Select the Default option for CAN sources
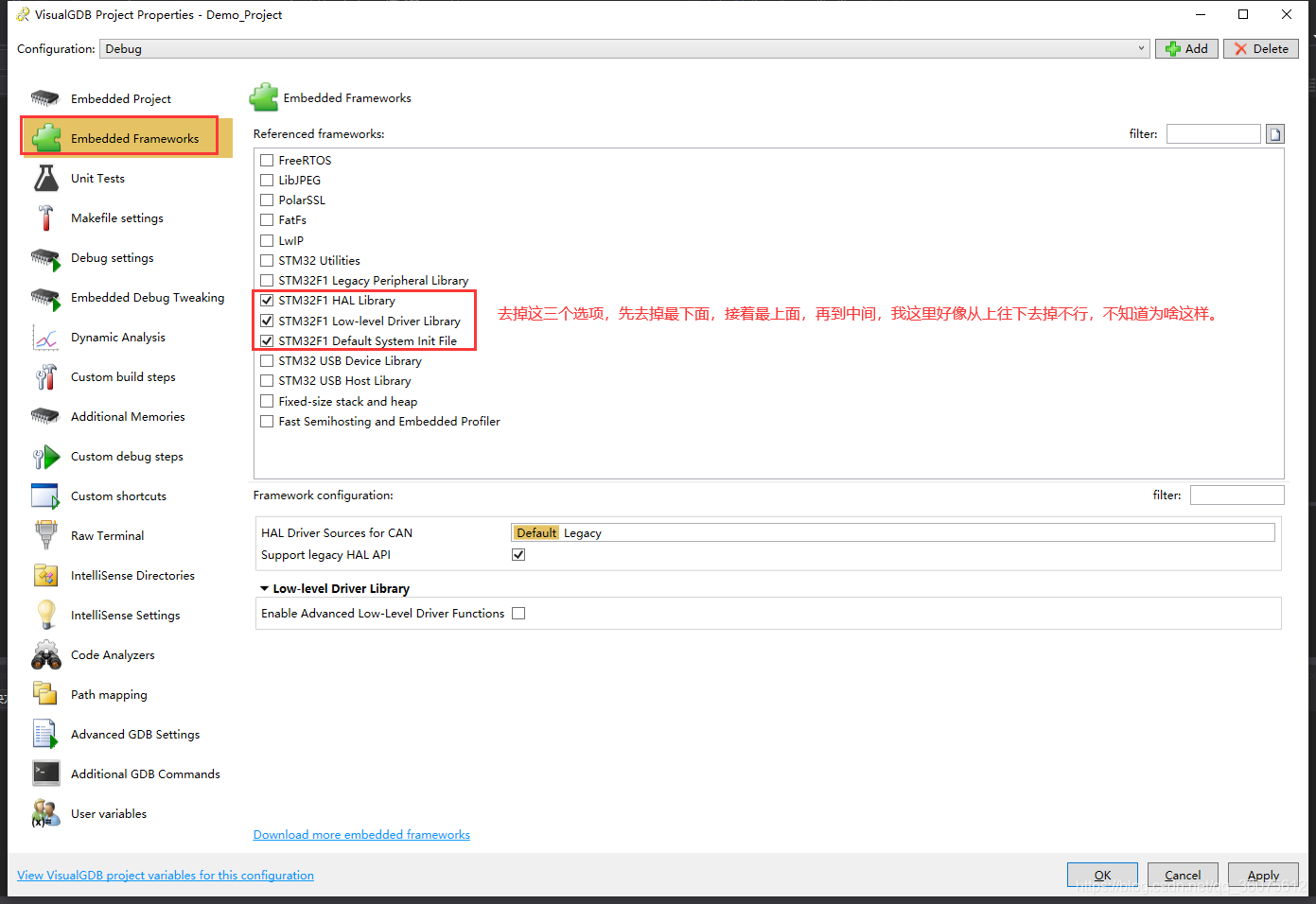This screenshot has width=1316, height=904. (x=536, y=533)
